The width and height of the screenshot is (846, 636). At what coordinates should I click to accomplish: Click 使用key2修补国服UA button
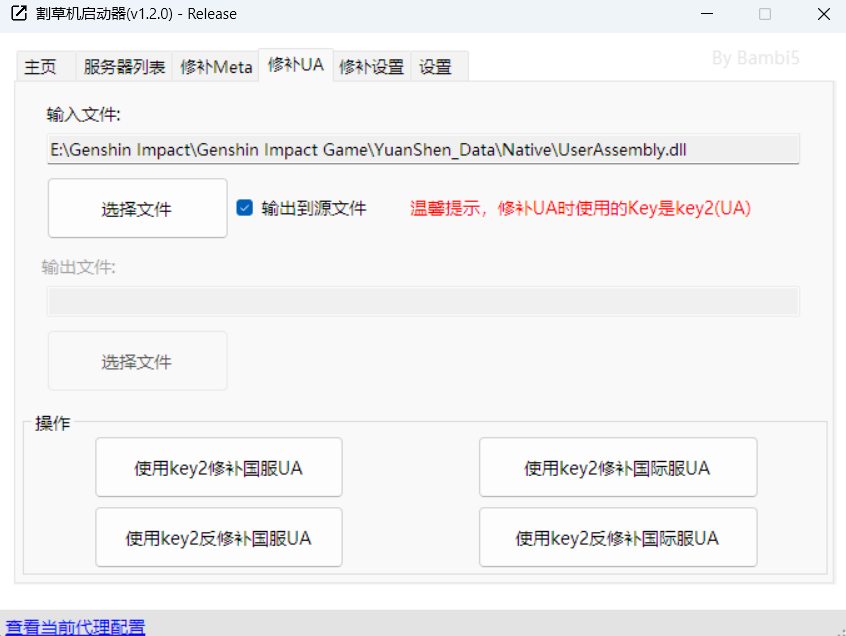point(219,467)
